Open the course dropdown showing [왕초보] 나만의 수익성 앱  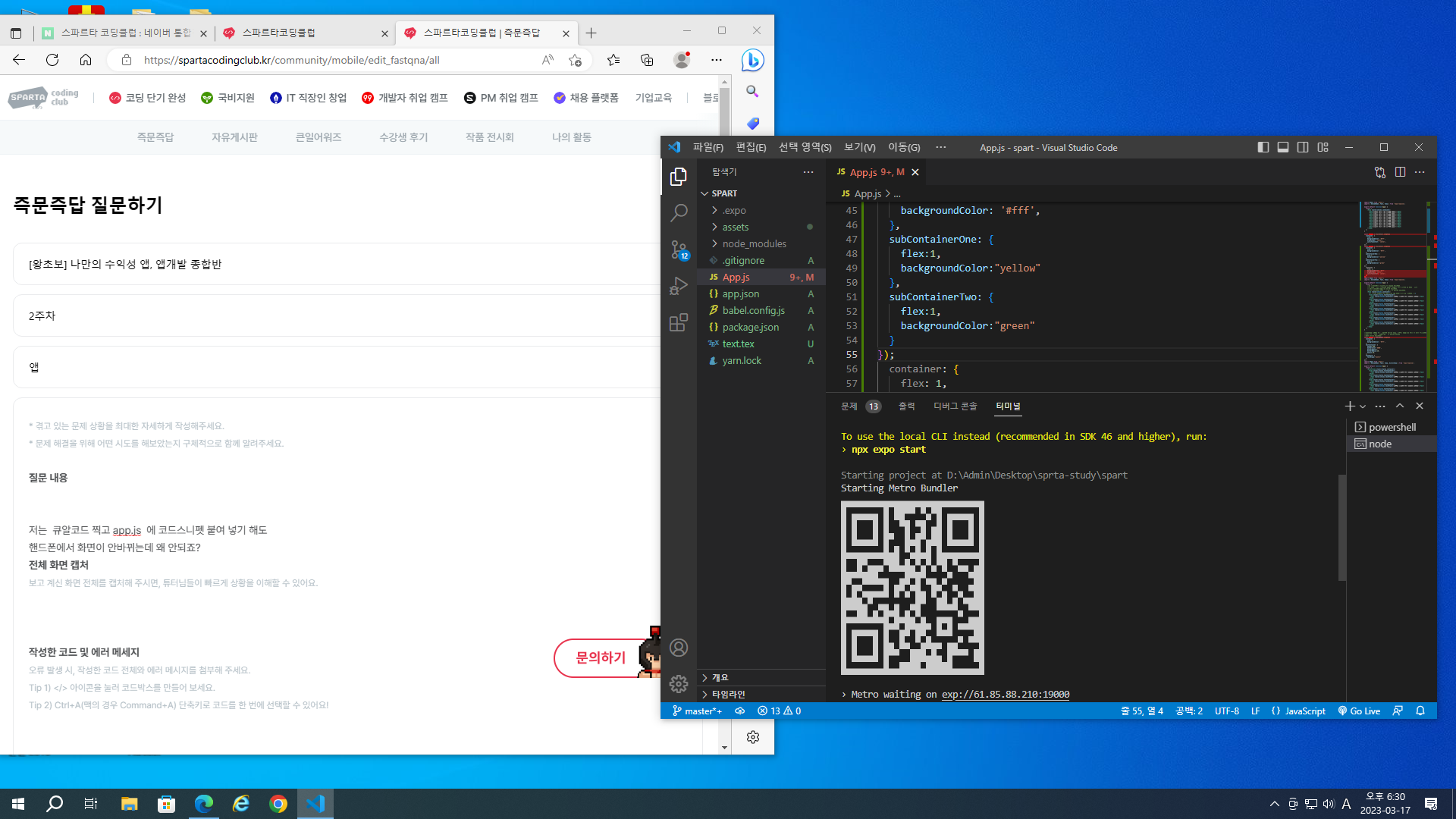coord(337,265)
